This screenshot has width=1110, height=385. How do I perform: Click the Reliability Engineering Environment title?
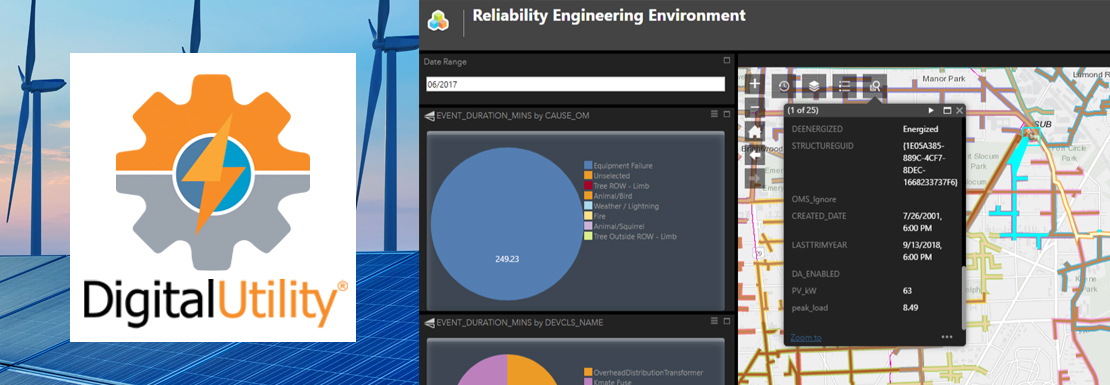(609, 16)
